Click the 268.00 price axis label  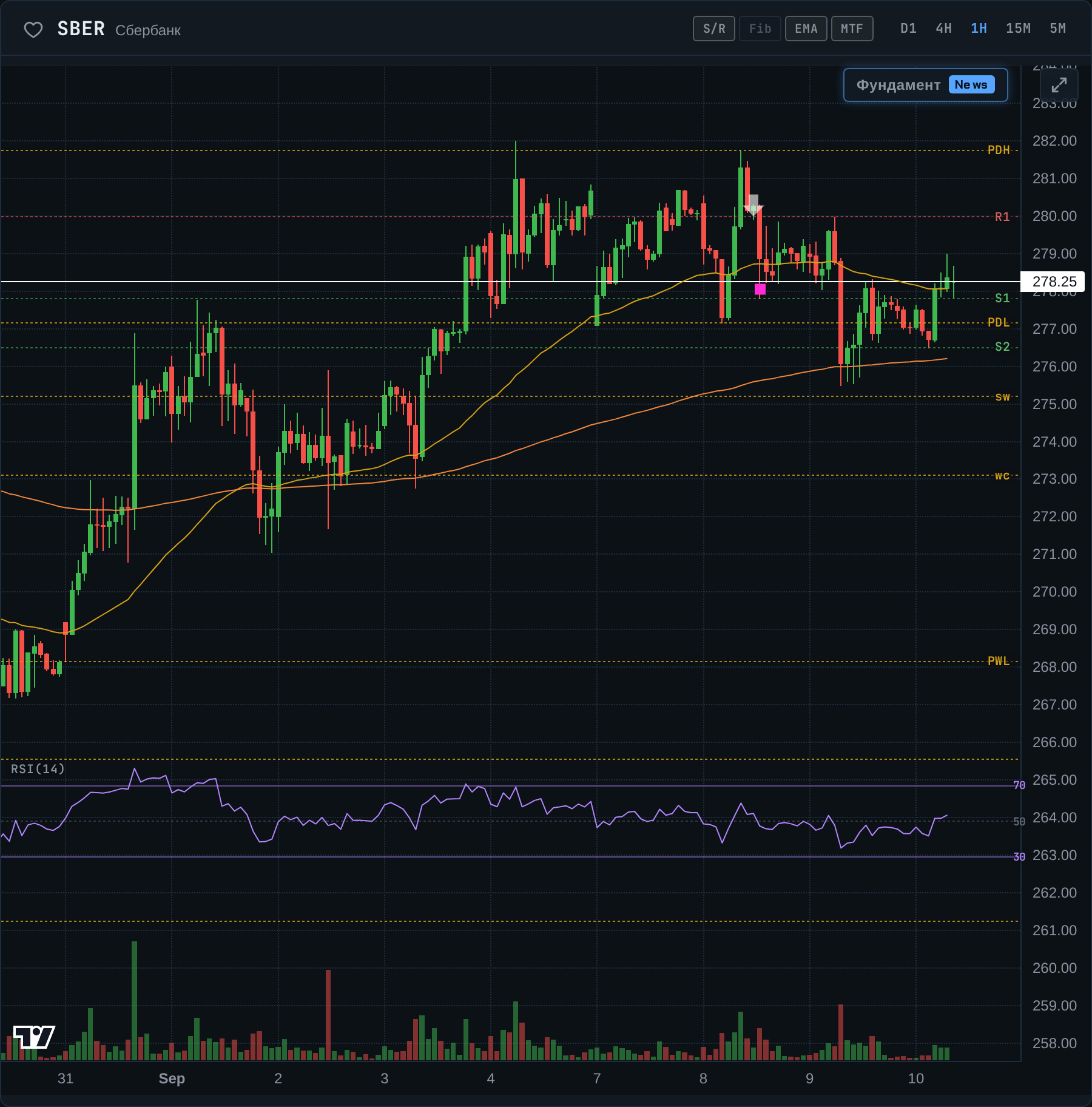(1054, 667)
